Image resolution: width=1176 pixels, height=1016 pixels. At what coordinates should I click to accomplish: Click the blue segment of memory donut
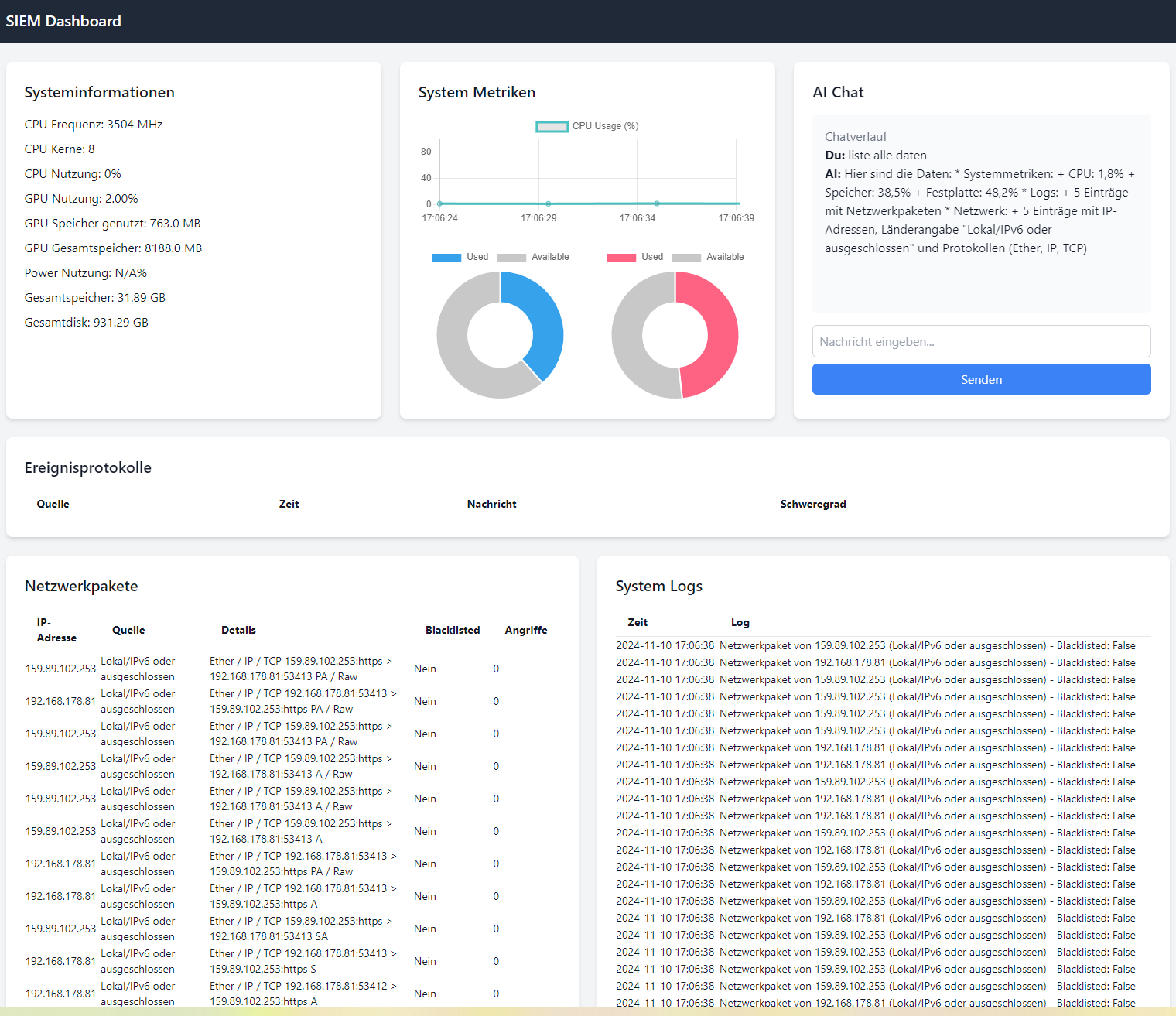545,321
